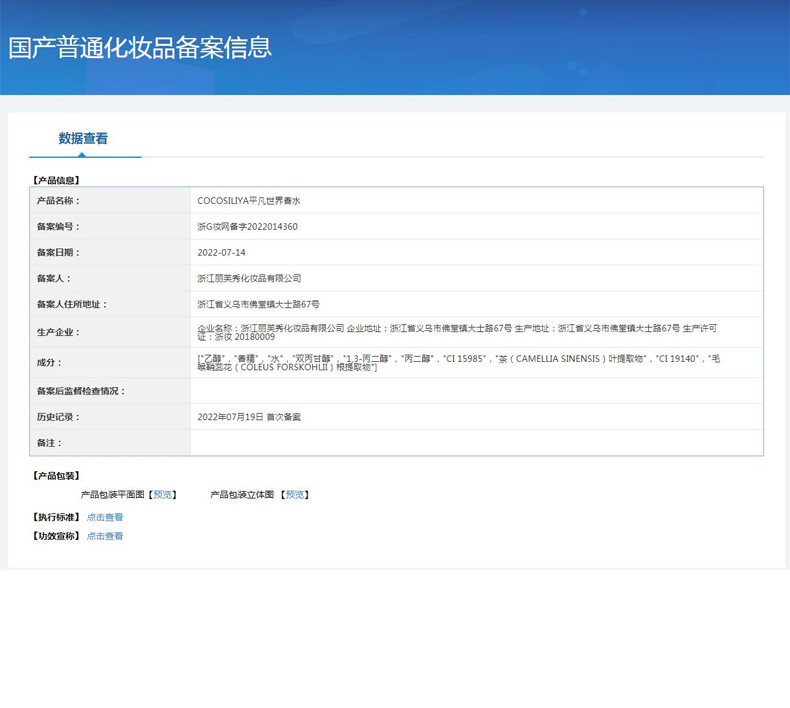Switch to the 数据查看 tab
790x708 pixels.
[x=83, y=139]
